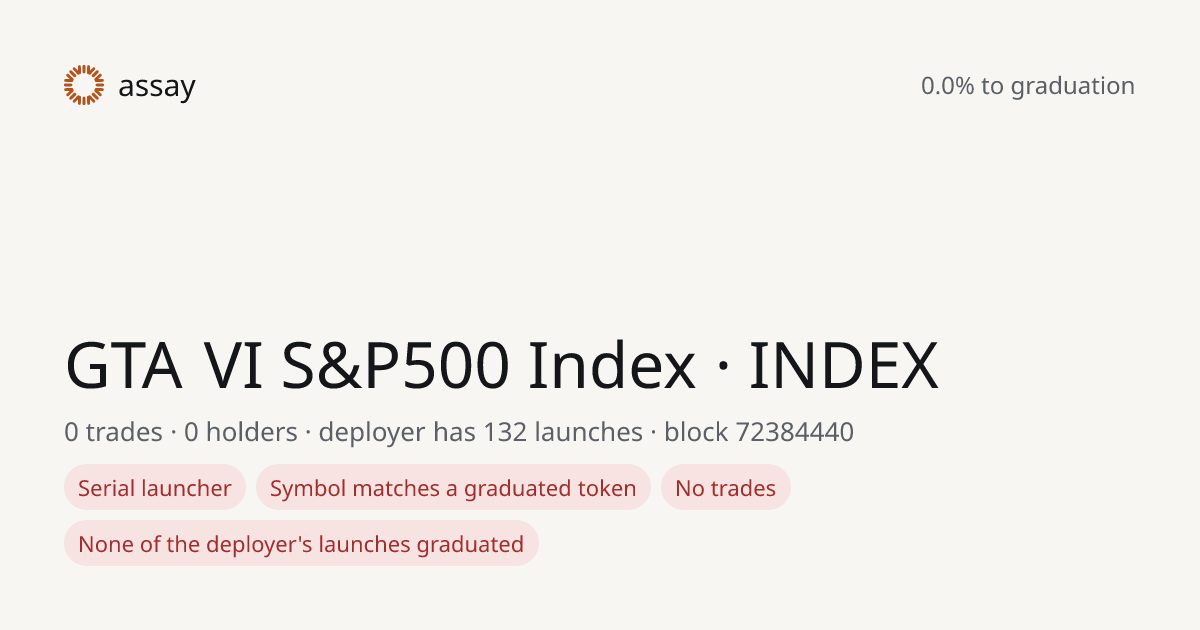The height and width of the screenshot is (630, 1200).
Task: Click Symbol matches a graduated token tag
Action: [453, 488]
